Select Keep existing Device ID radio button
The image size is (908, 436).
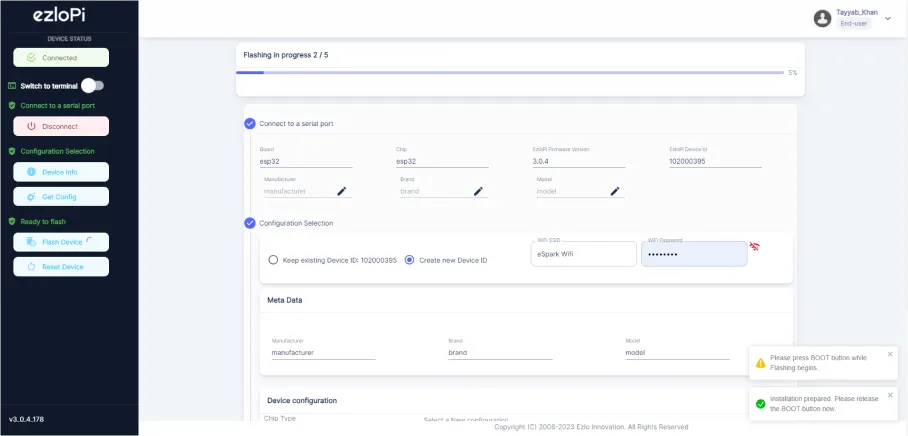pyautogui.click(x=273, y=260)
